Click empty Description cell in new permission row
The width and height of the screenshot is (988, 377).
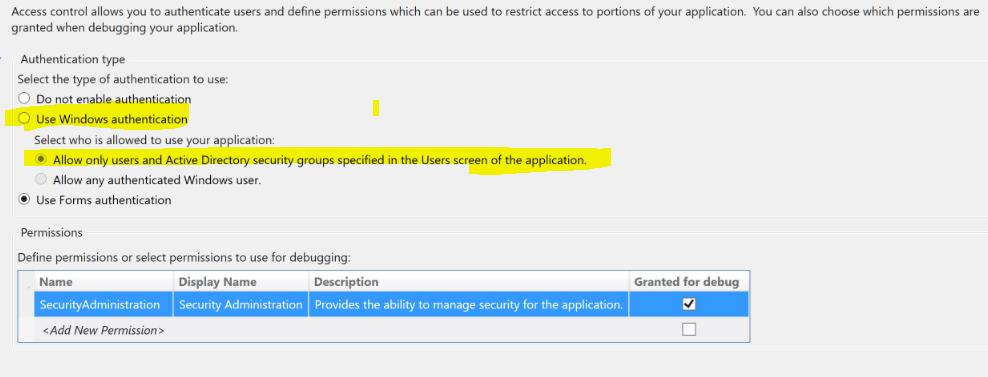tap(469, 330)
